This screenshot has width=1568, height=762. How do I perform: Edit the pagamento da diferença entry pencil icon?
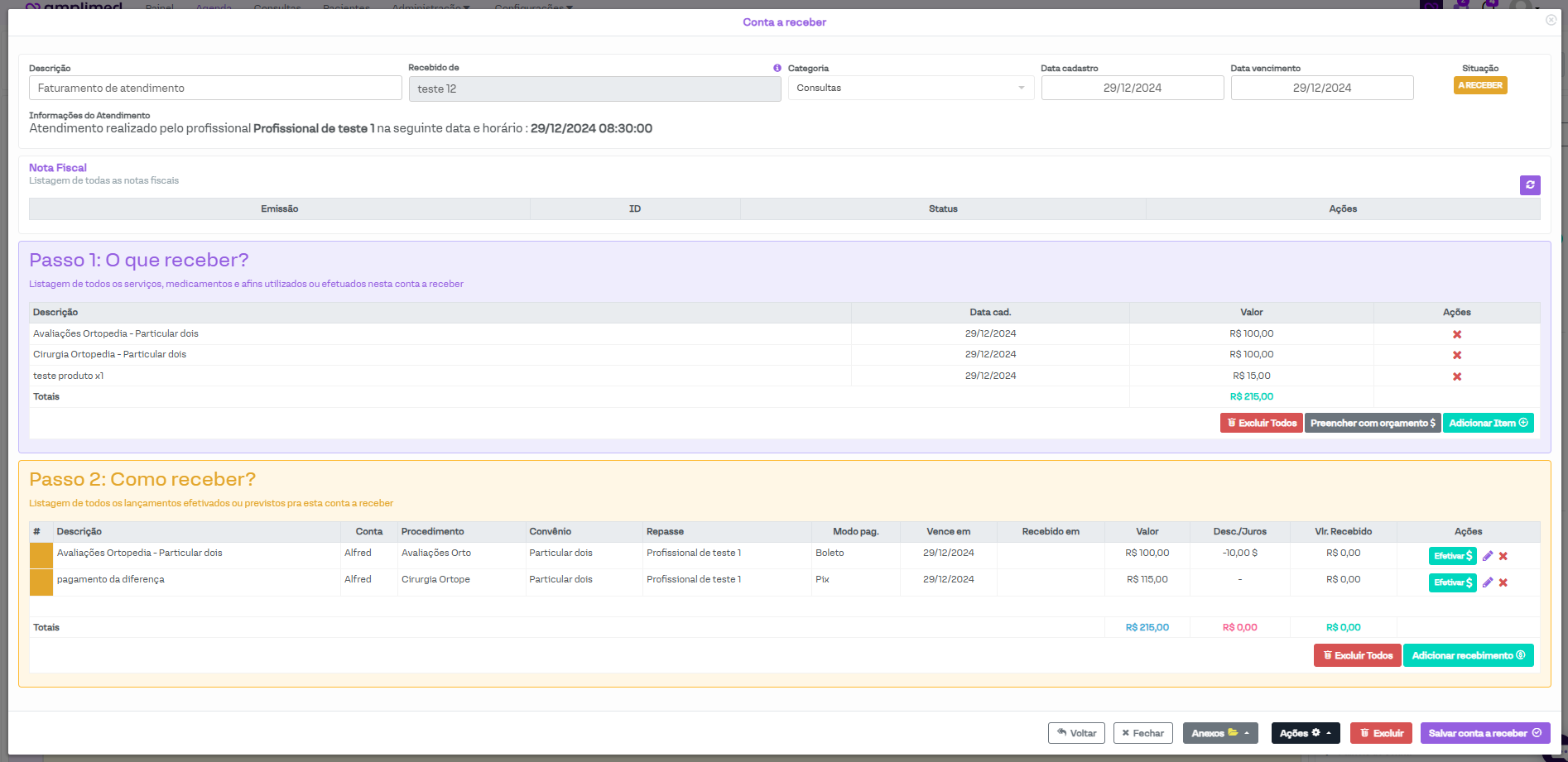coord(1487,582)
